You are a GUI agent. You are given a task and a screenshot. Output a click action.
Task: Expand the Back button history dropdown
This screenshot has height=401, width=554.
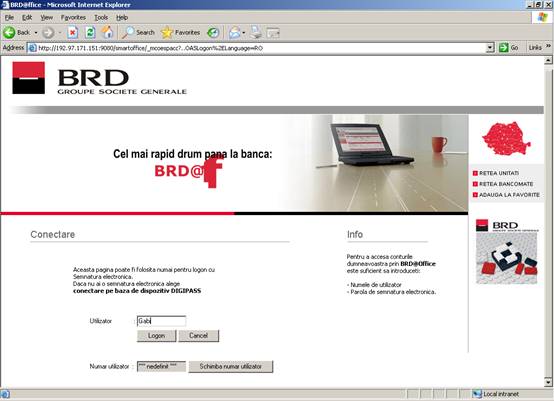(x=36, y=33)
